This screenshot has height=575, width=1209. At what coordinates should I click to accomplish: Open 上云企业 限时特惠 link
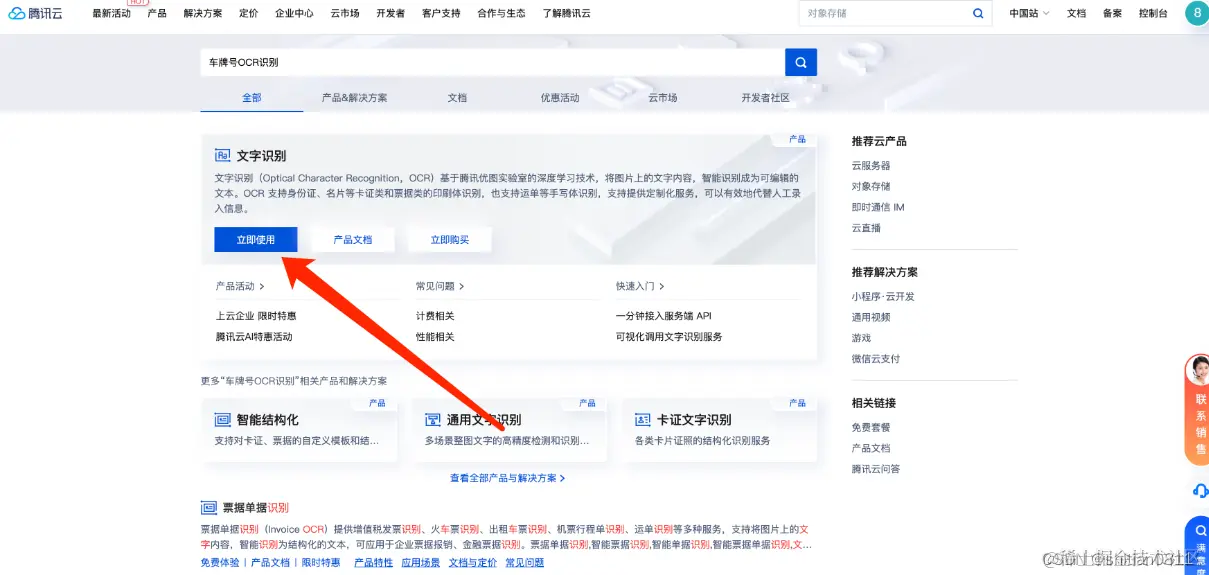click(x=254, y=316)
